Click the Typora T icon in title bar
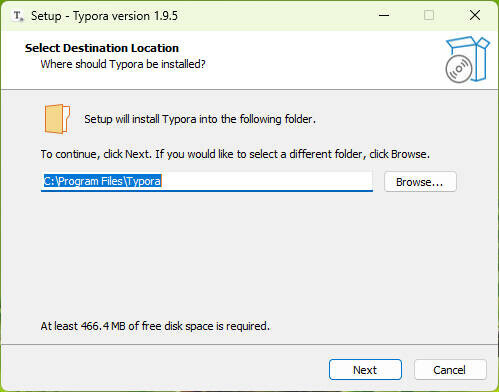This screenshot has height=392, width=499. (18, 16)
